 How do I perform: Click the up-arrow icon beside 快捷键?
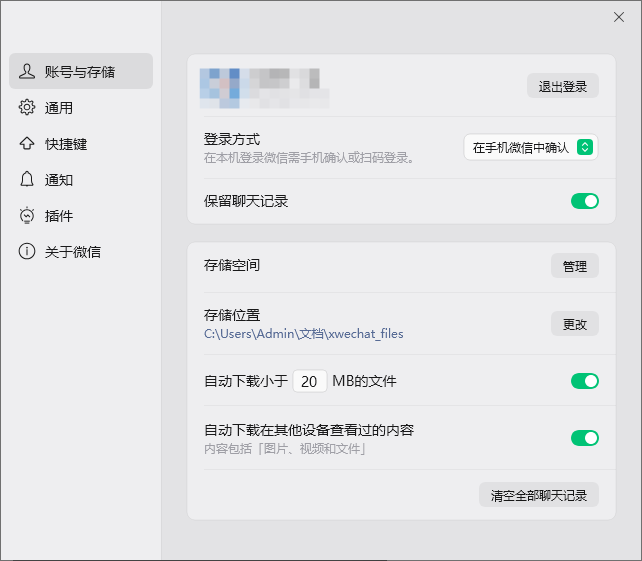[x=27, y=143]
